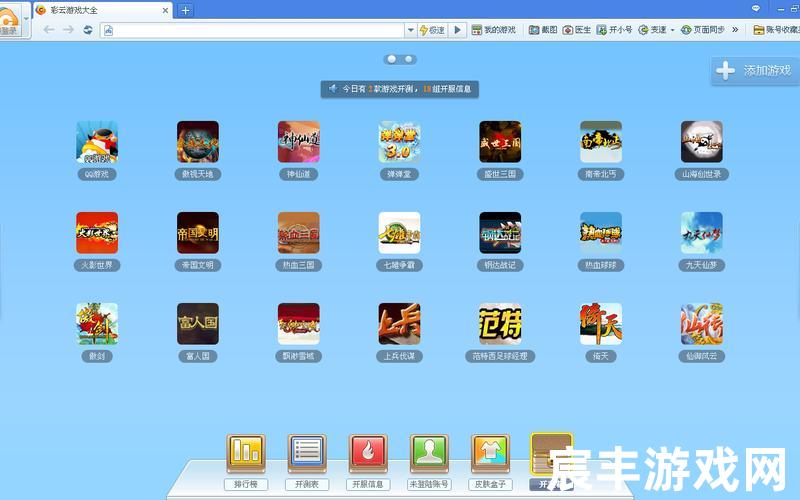Refresh the page with reload icon
The image size is (800, 500).
coord(88,30)
